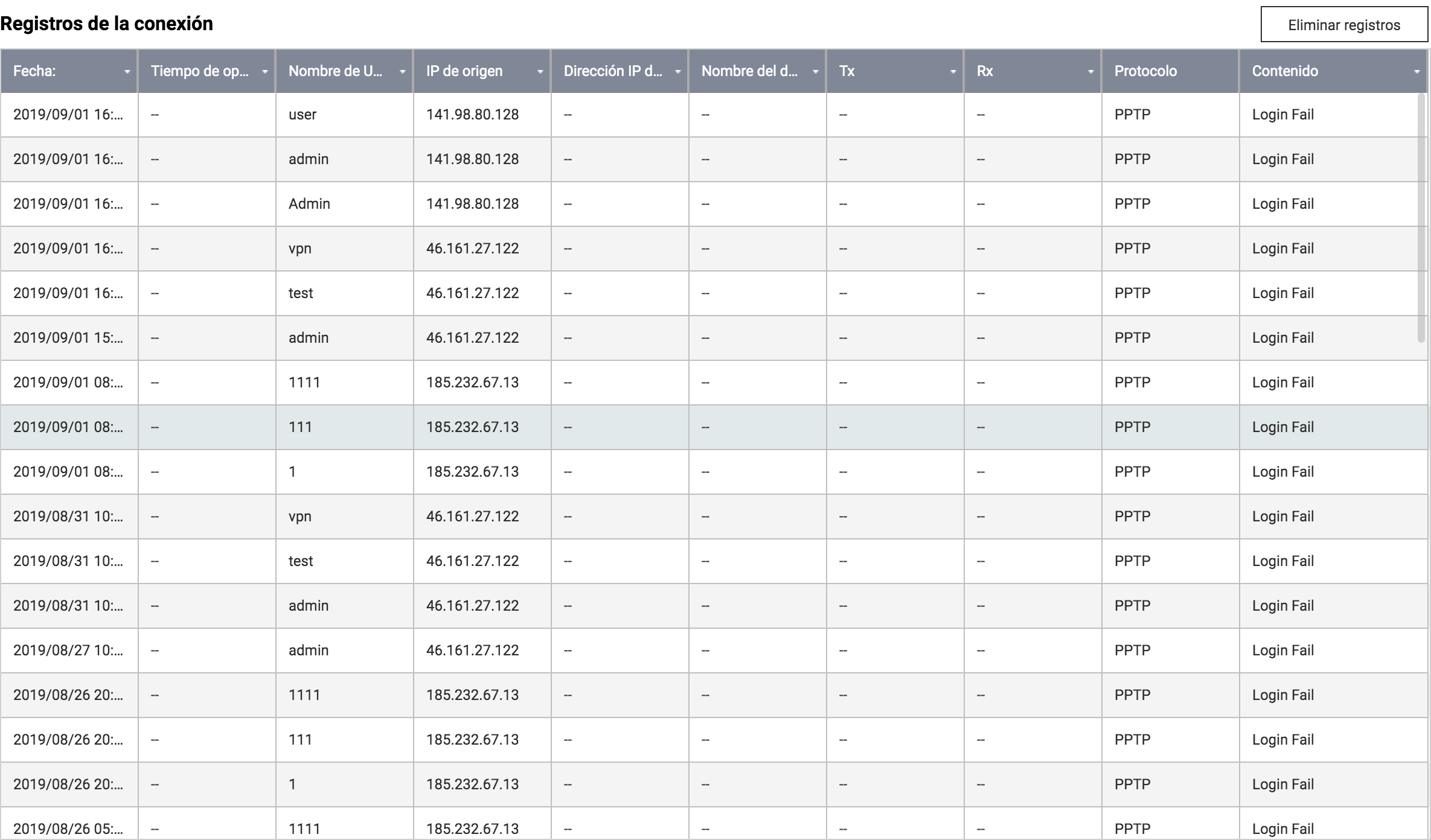Click the Protocolo column header
Screen dimensions: 1431x840
(x=1145, y=71)
